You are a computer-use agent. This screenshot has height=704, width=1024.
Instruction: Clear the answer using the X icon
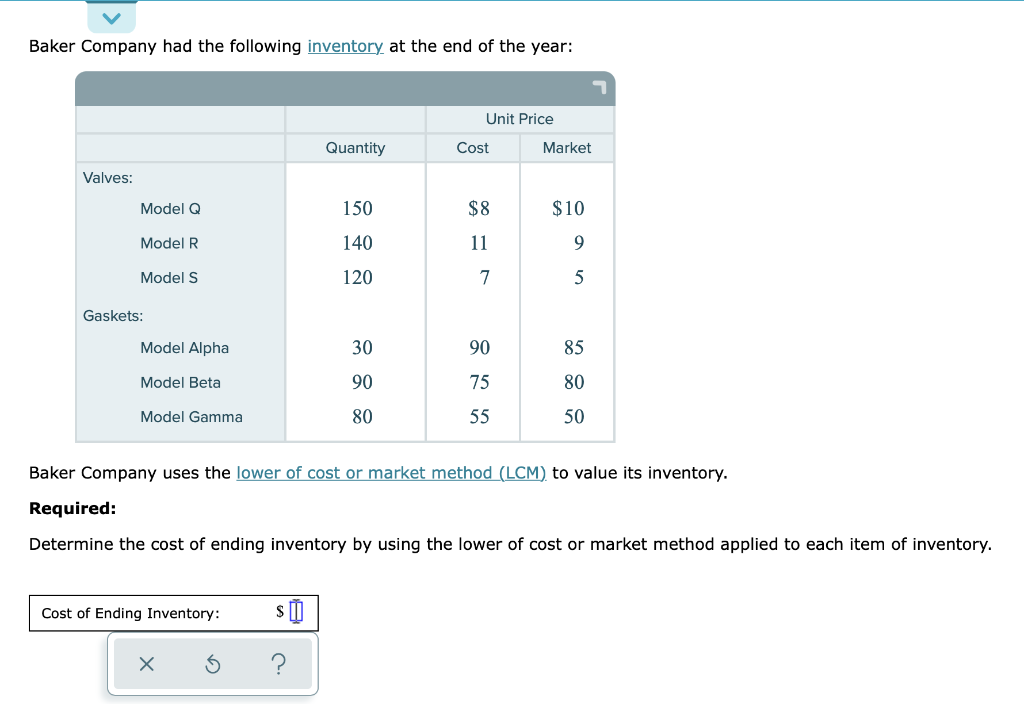146,664
